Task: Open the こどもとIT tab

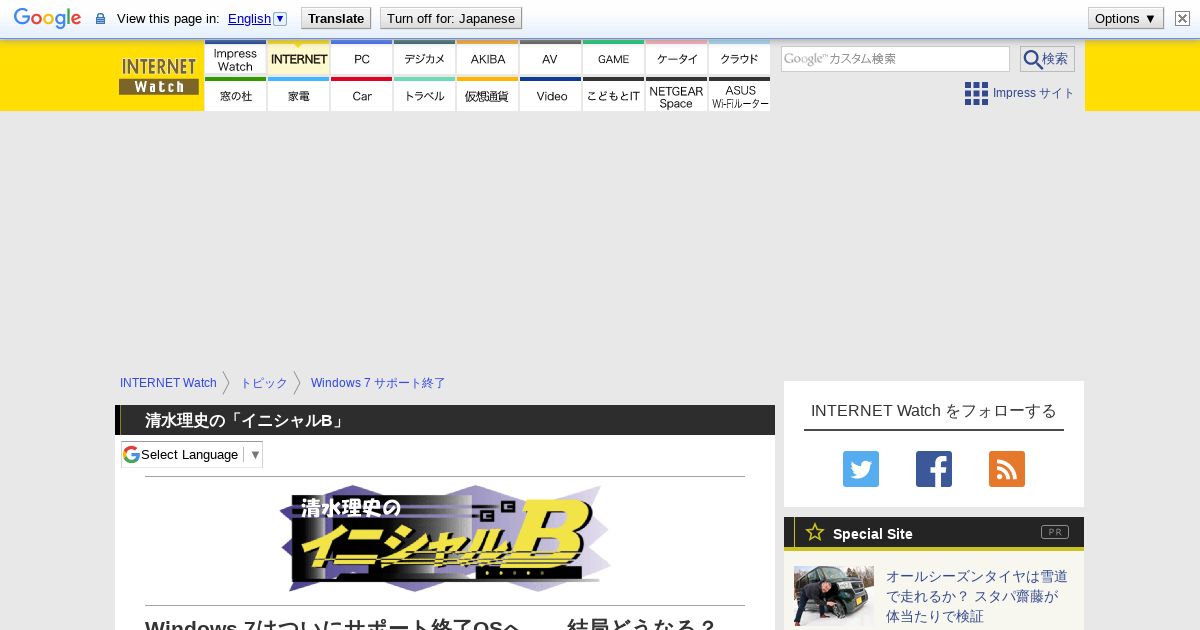Action: pos(613,95)
